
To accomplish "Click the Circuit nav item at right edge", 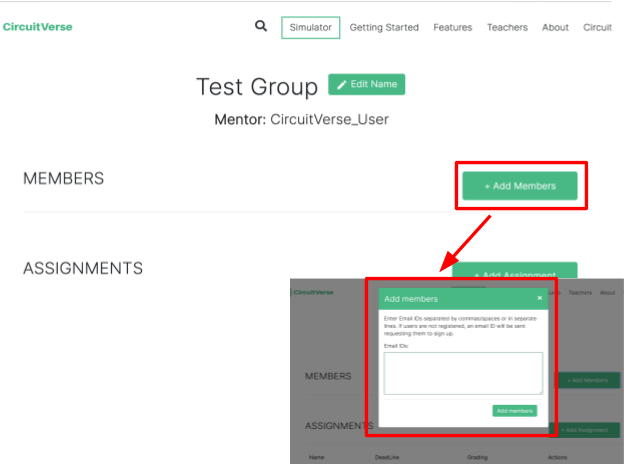I will [x=597, y=28].
